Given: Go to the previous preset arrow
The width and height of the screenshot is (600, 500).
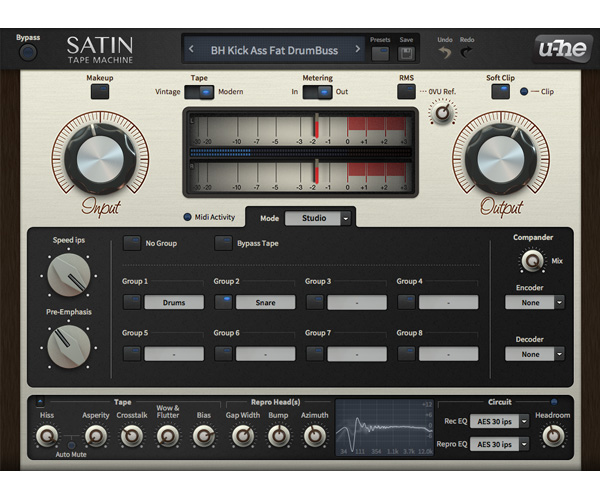Looking at the screenshot, I should (191, 49).
